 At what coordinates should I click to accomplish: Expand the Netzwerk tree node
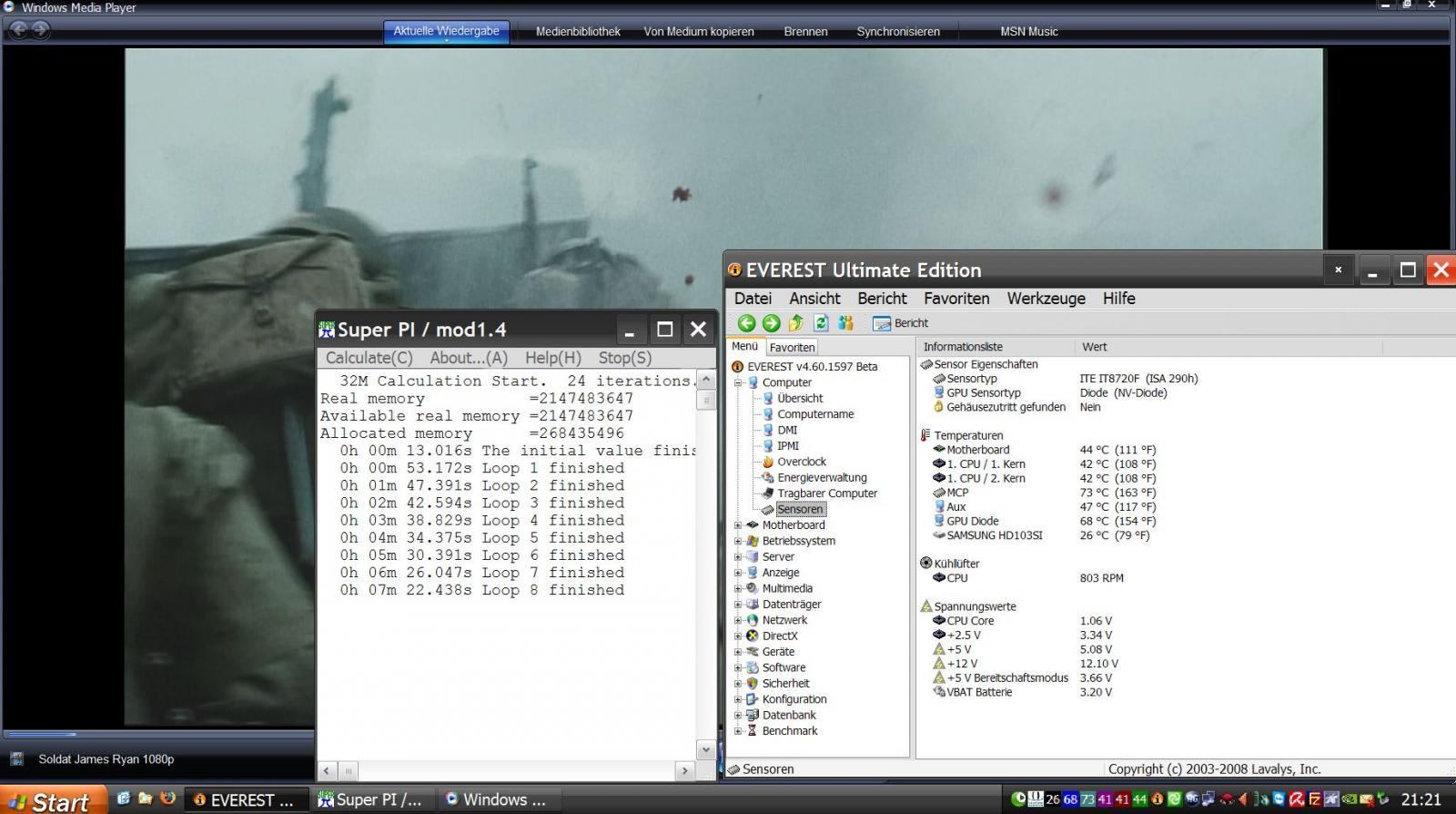(738, 620)
